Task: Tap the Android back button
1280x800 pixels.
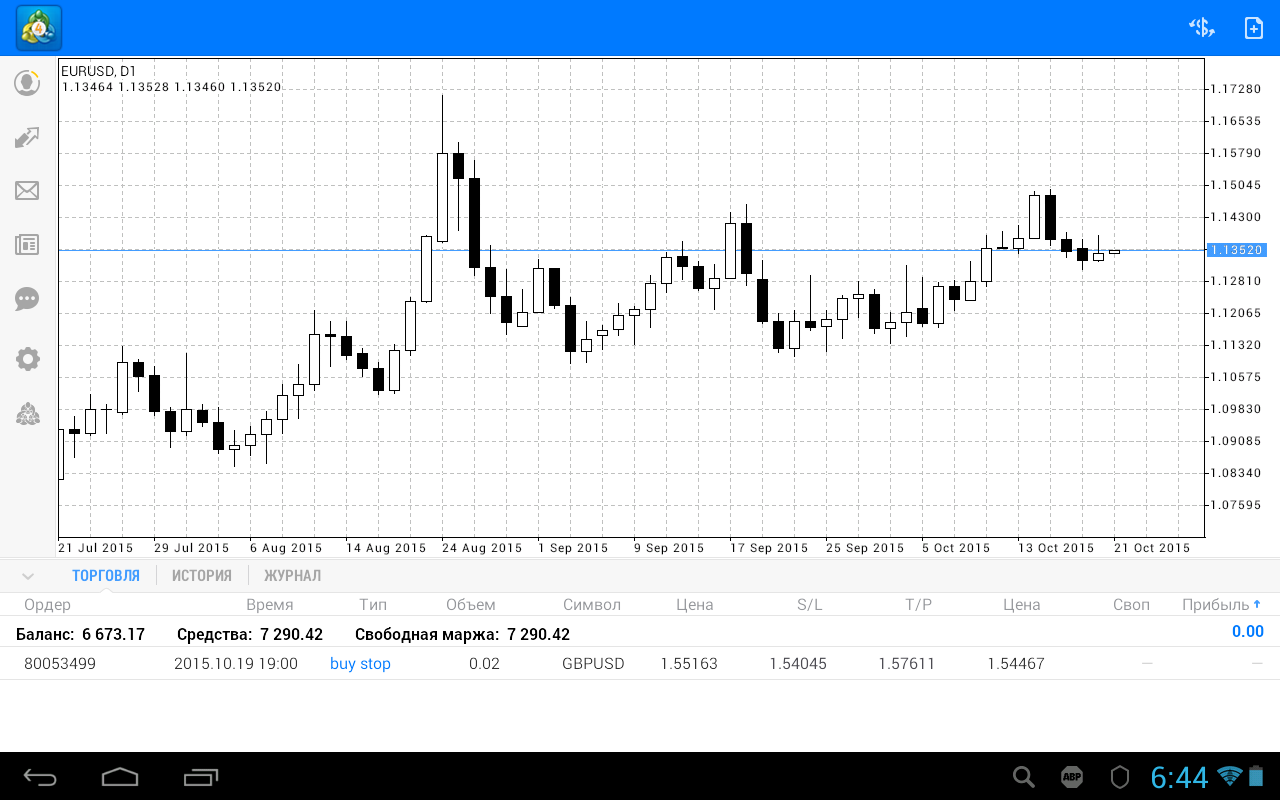Action: point(40,777)
